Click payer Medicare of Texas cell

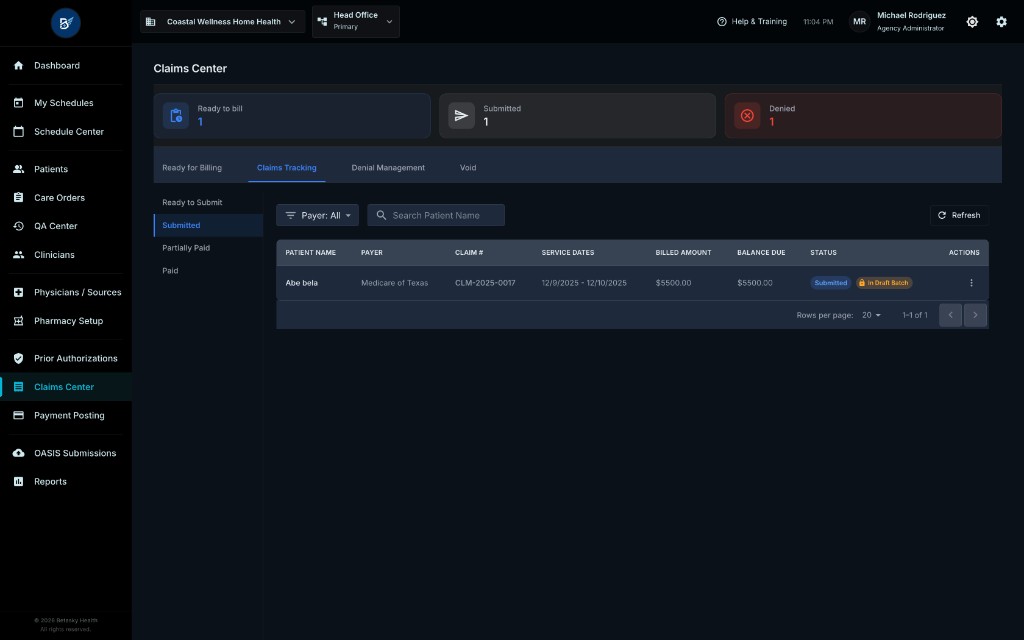(x=394, y=283)
